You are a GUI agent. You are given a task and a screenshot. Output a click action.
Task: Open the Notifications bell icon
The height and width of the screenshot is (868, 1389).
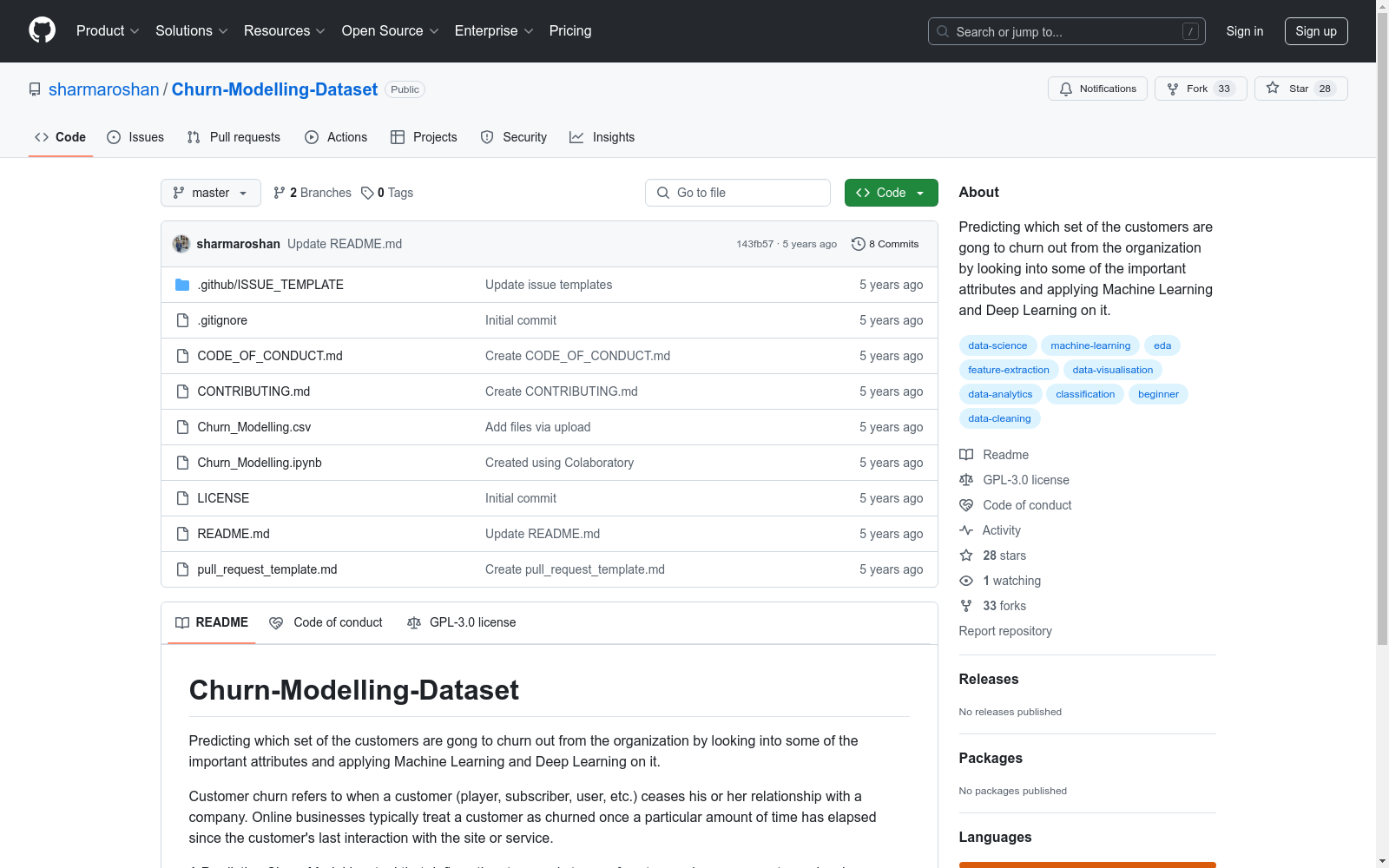(x=1066, y=88)
